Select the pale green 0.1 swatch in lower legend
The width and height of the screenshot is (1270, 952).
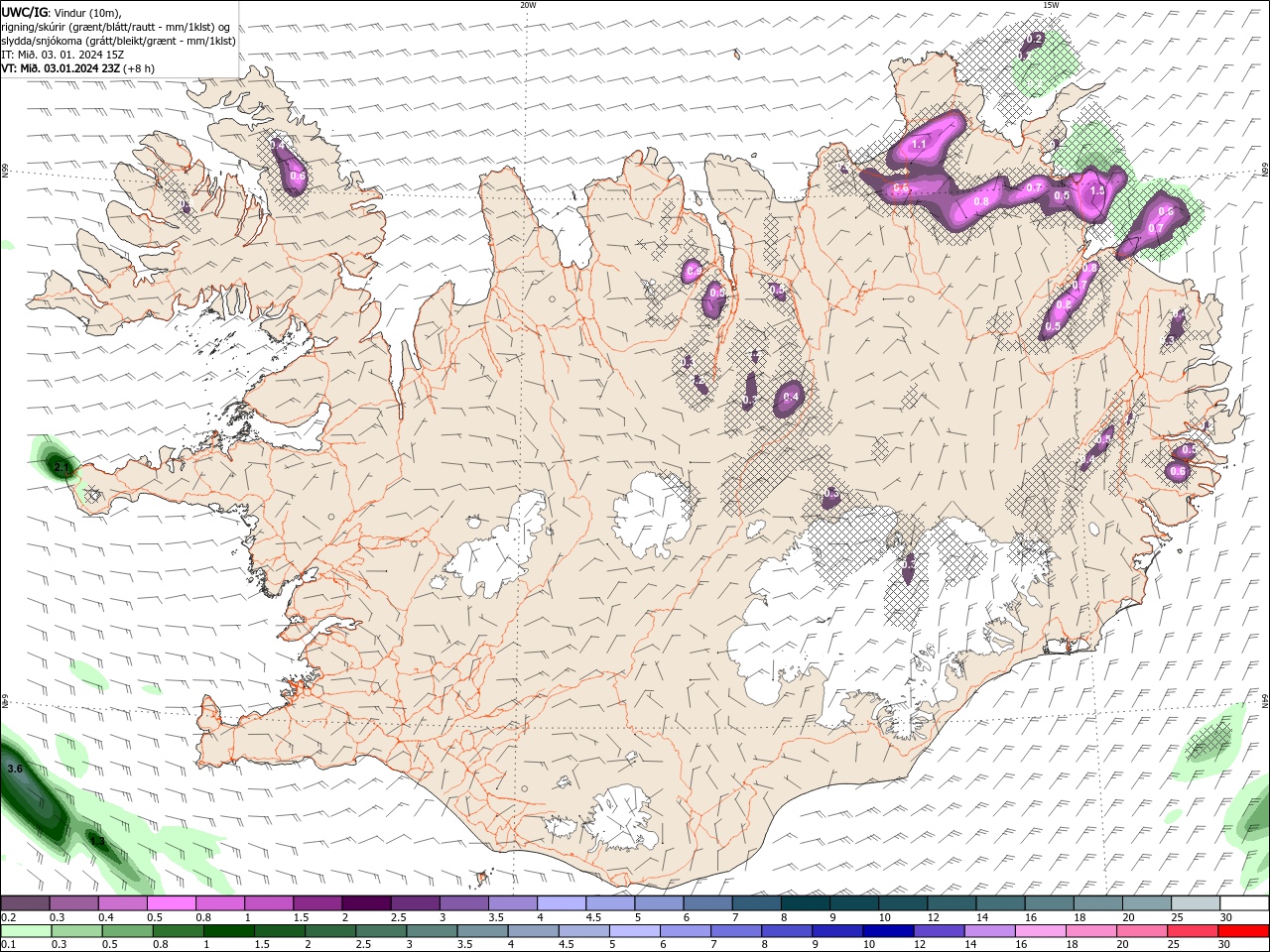pyautogui.click(x=26, y=931)
